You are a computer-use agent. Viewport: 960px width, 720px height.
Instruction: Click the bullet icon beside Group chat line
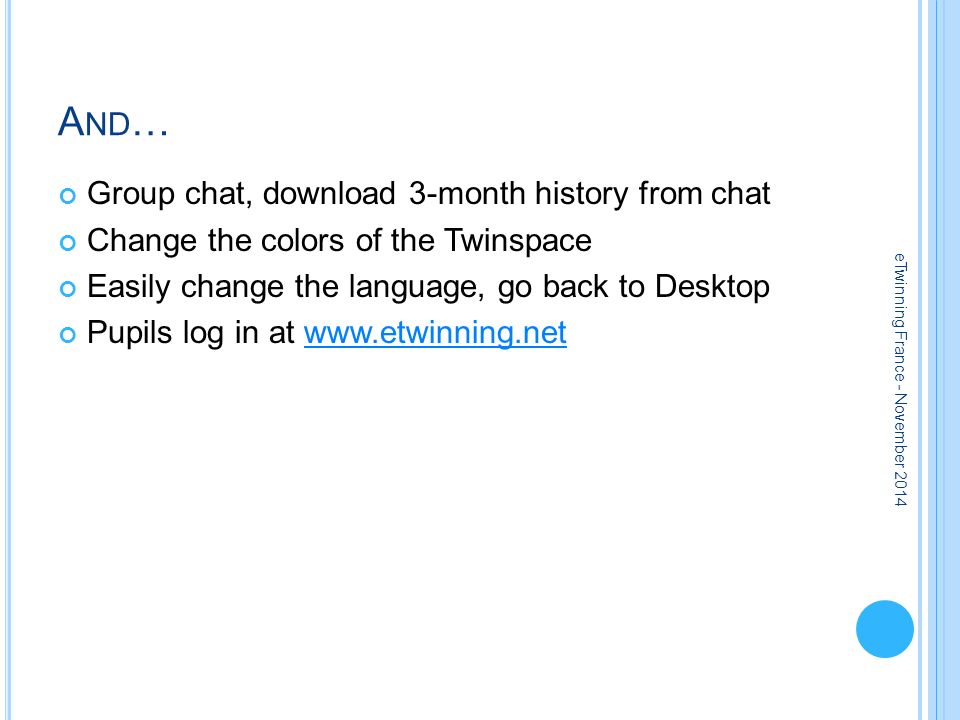pos(68,196)
